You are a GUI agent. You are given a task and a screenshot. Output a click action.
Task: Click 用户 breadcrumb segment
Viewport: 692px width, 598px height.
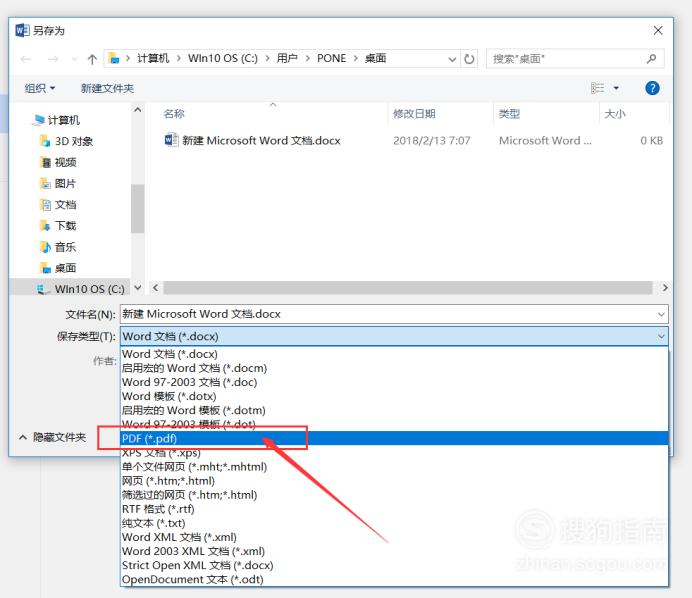point(287,58)
